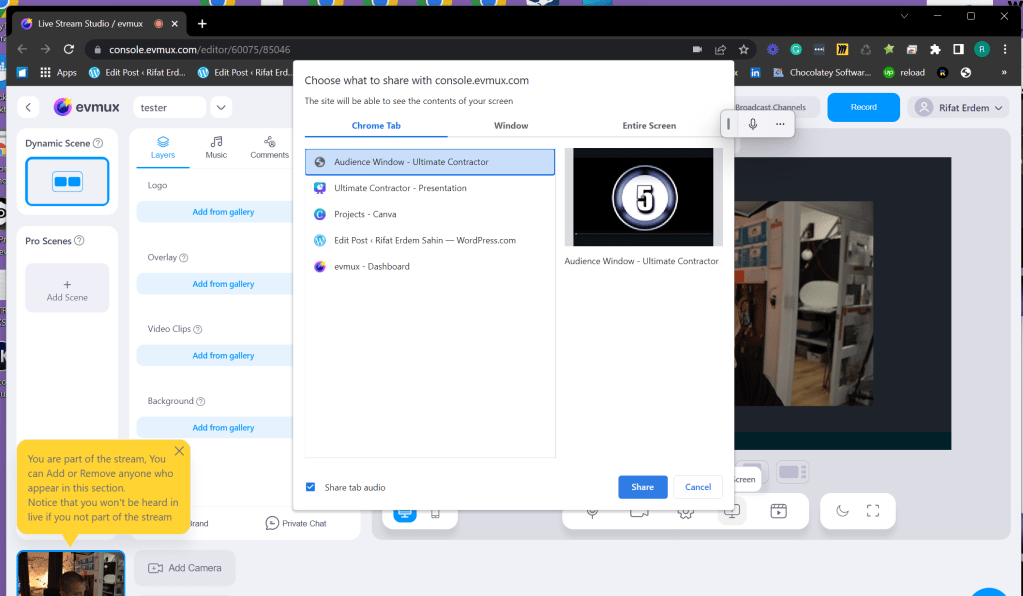Add an Overlay from gallery

223,284
